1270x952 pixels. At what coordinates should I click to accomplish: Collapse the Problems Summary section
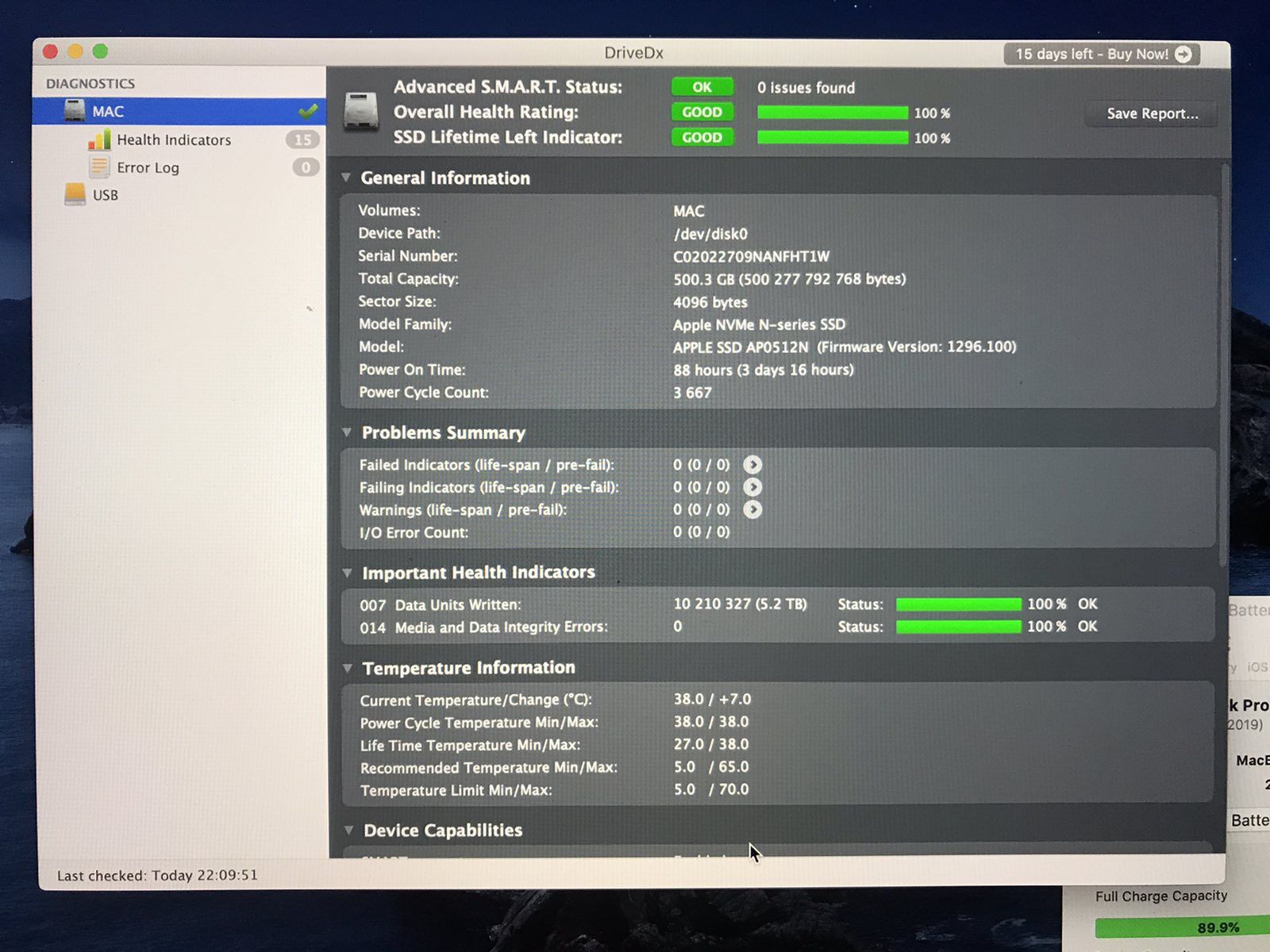click(x=347, y=432)
